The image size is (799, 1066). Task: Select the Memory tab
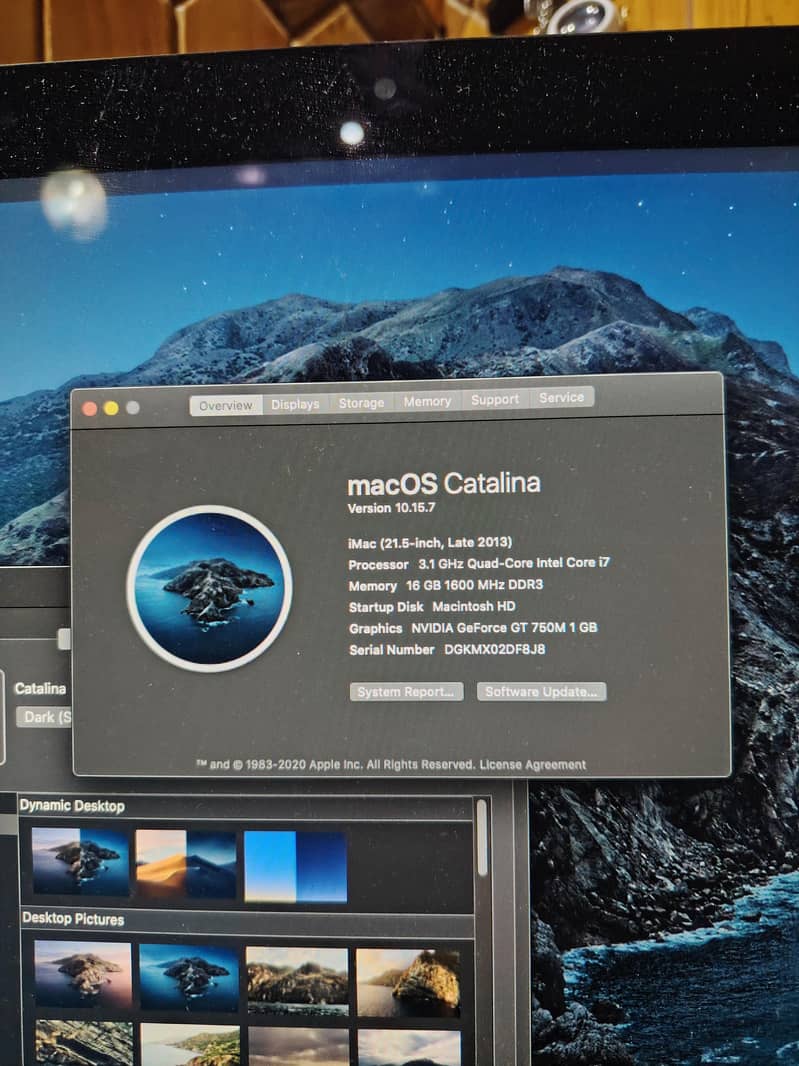426,401
